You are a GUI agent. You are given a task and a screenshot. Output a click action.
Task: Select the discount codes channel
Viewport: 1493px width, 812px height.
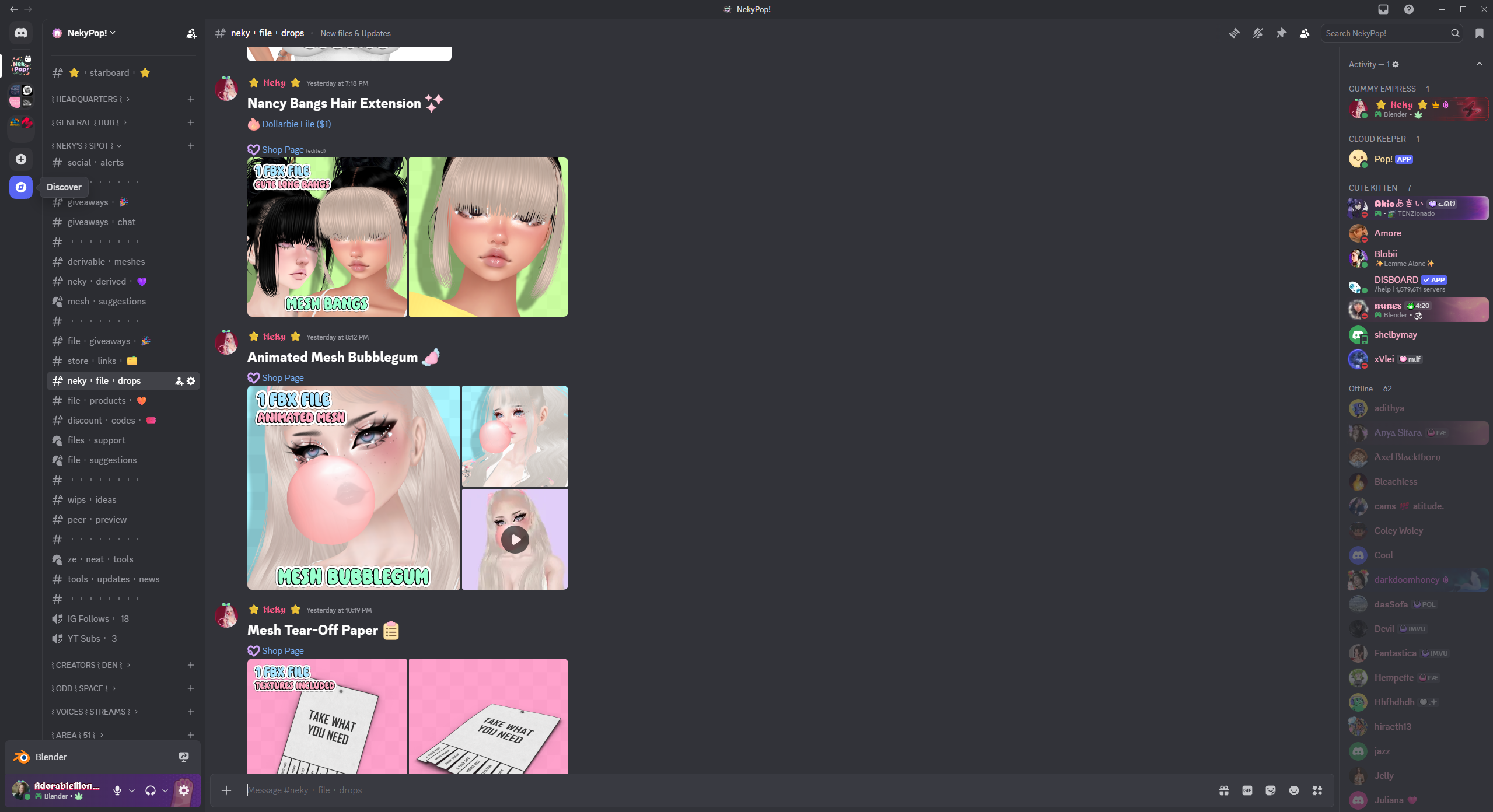point(101,421)
